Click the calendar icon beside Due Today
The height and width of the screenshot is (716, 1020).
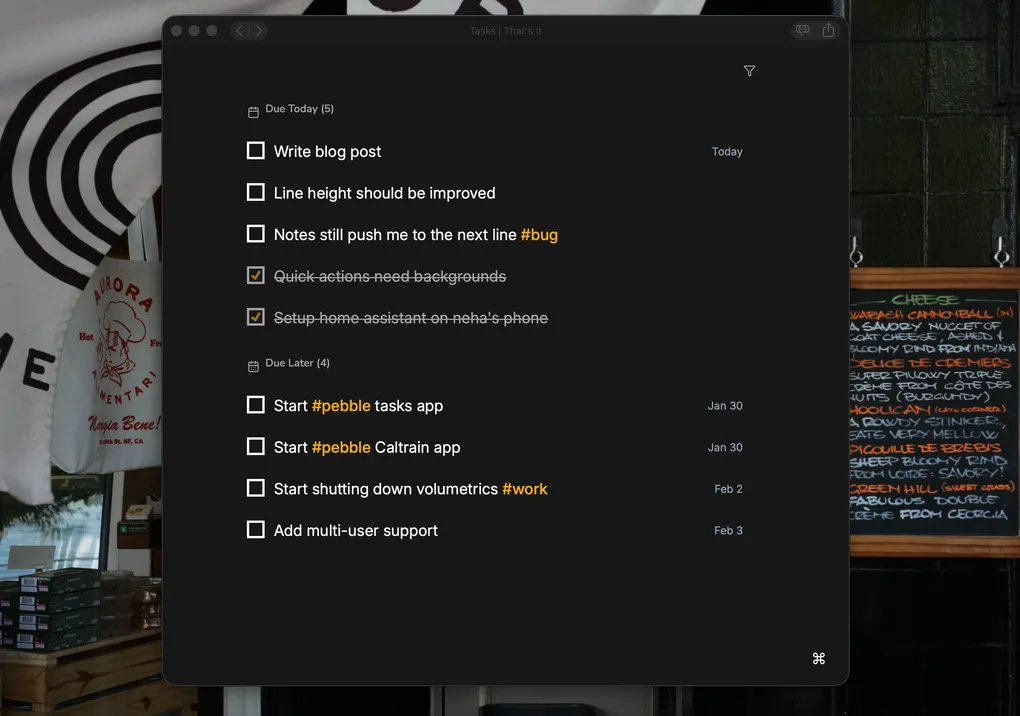pos(253,112)
